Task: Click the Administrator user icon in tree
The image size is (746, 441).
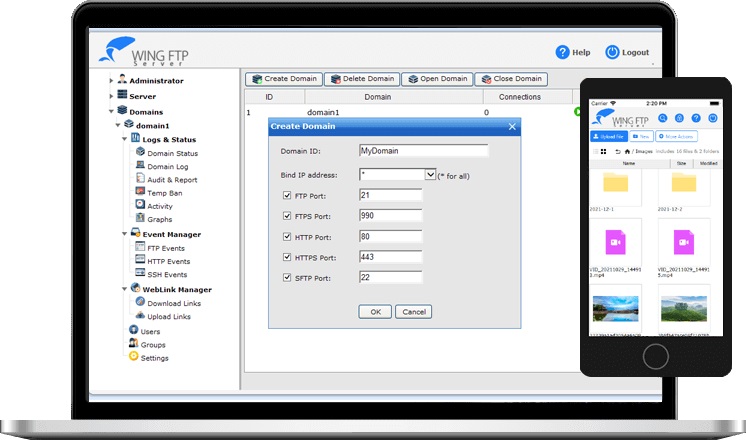Action: pyautogui.click(x=122, y=79)
